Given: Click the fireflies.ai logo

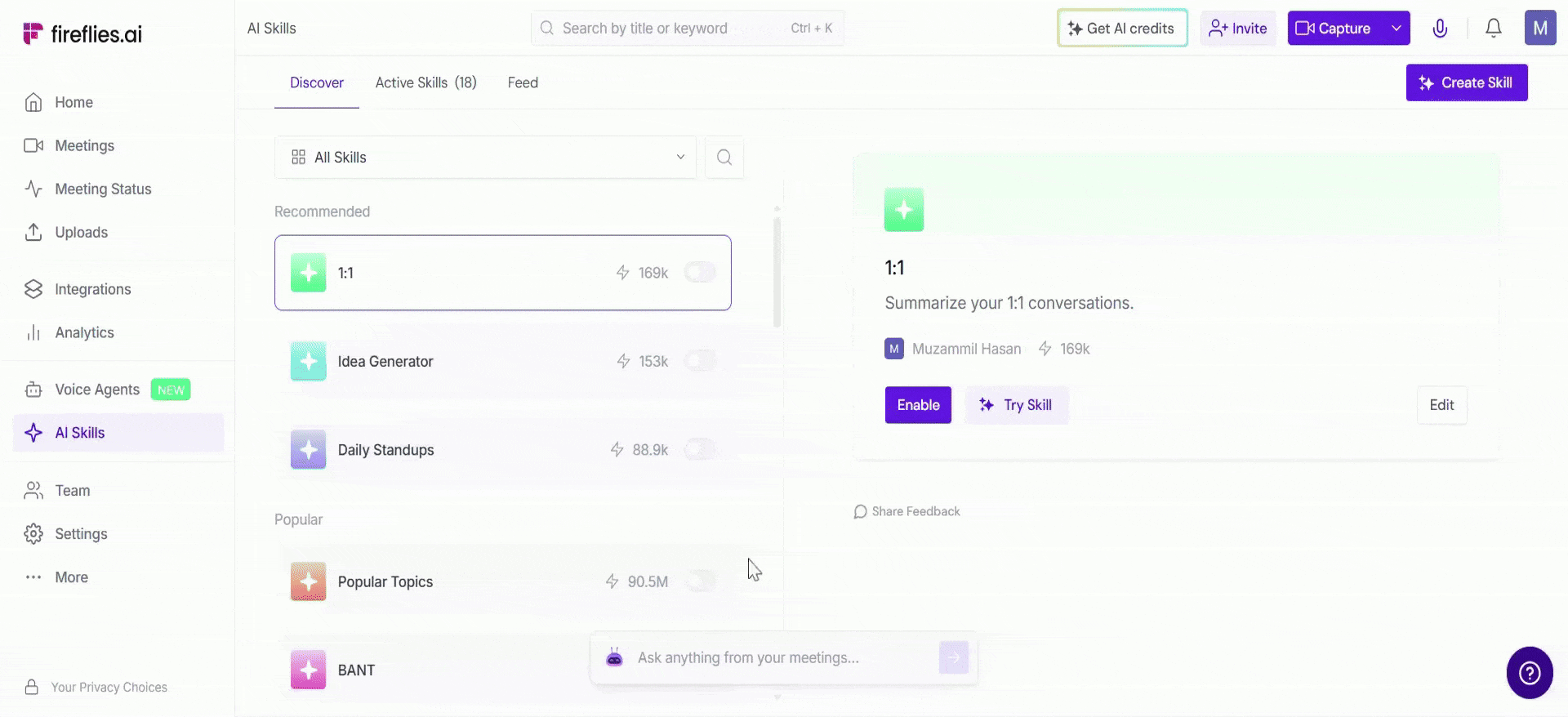Looking at the screenshot, I should [x=82, y=33].
